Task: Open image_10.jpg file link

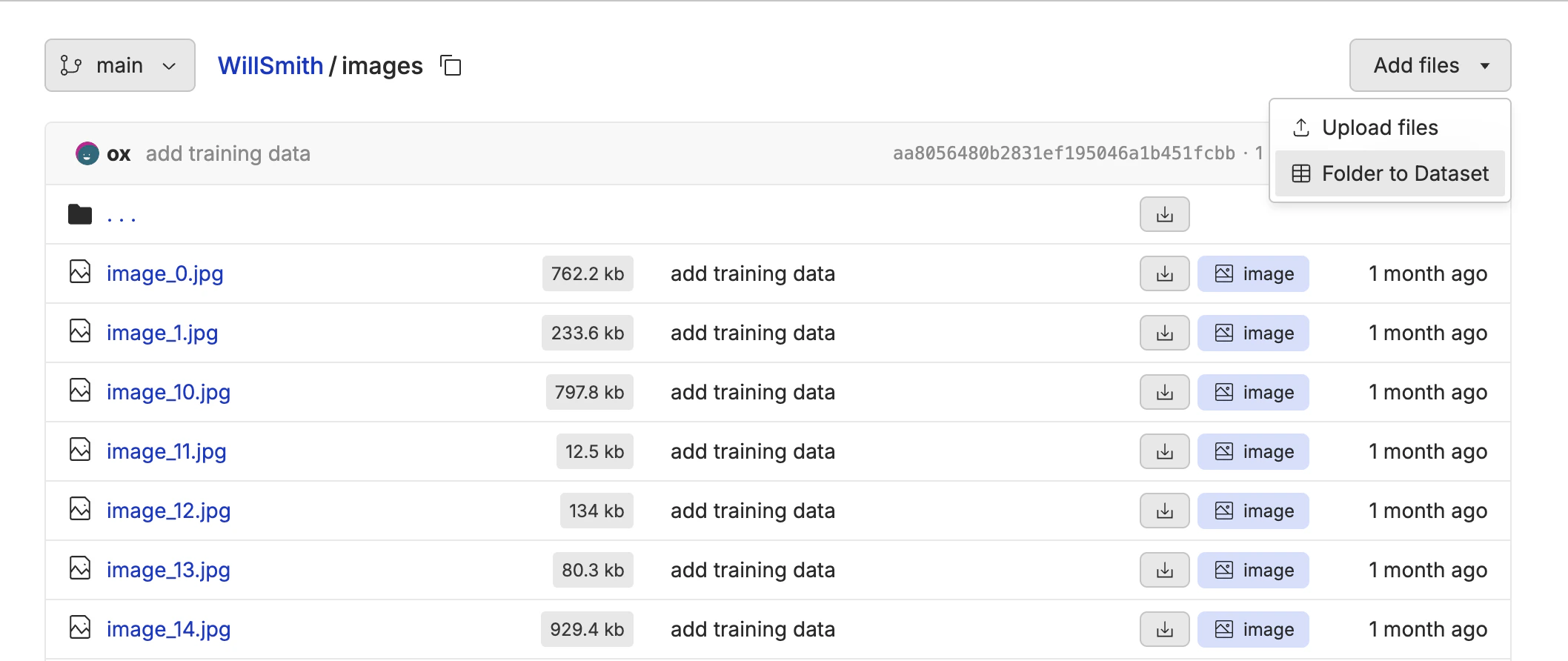Action: tap(168, 392)
